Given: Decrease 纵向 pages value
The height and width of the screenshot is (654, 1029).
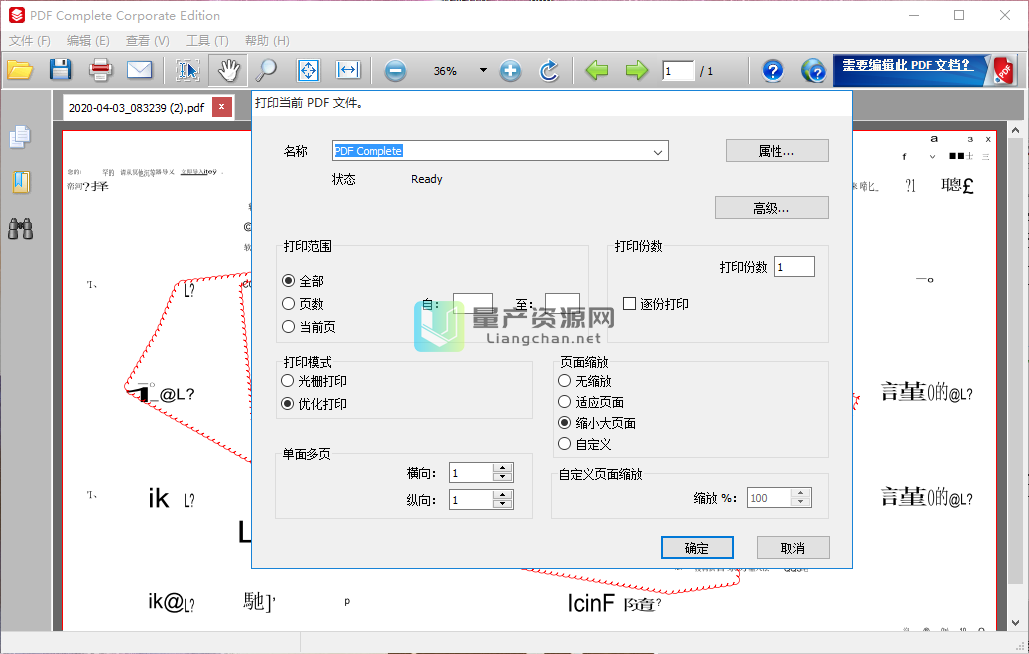Looking at the screenshot, I should tap(503, 504).
